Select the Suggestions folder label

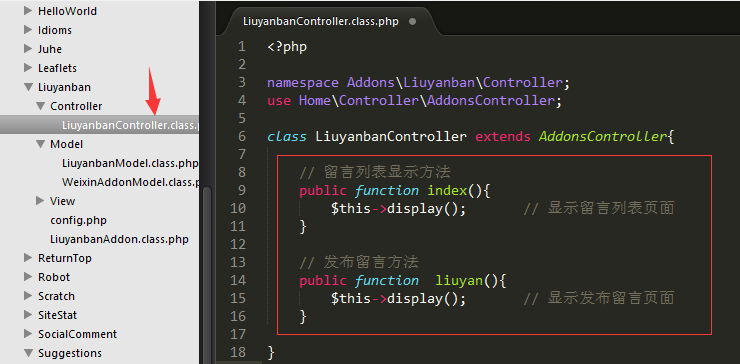click(70, 353)
